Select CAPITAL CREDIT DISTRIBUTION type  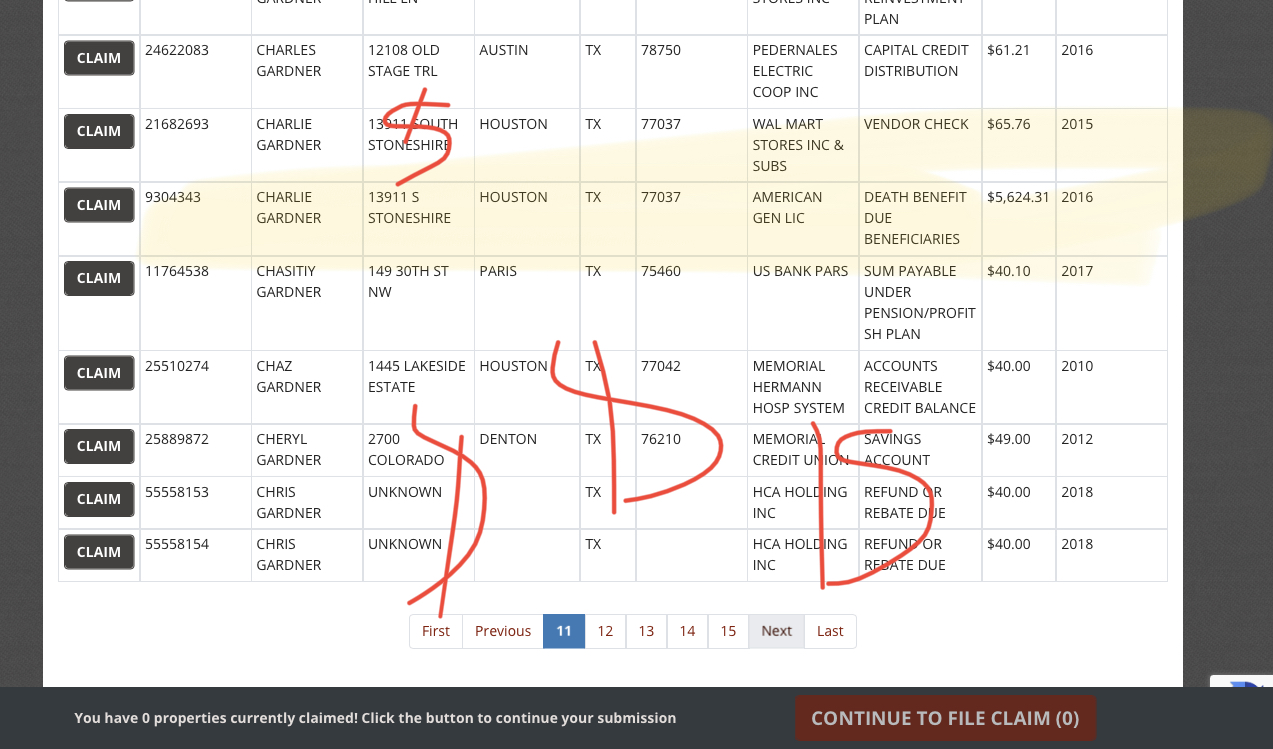[x=920, y=72]
